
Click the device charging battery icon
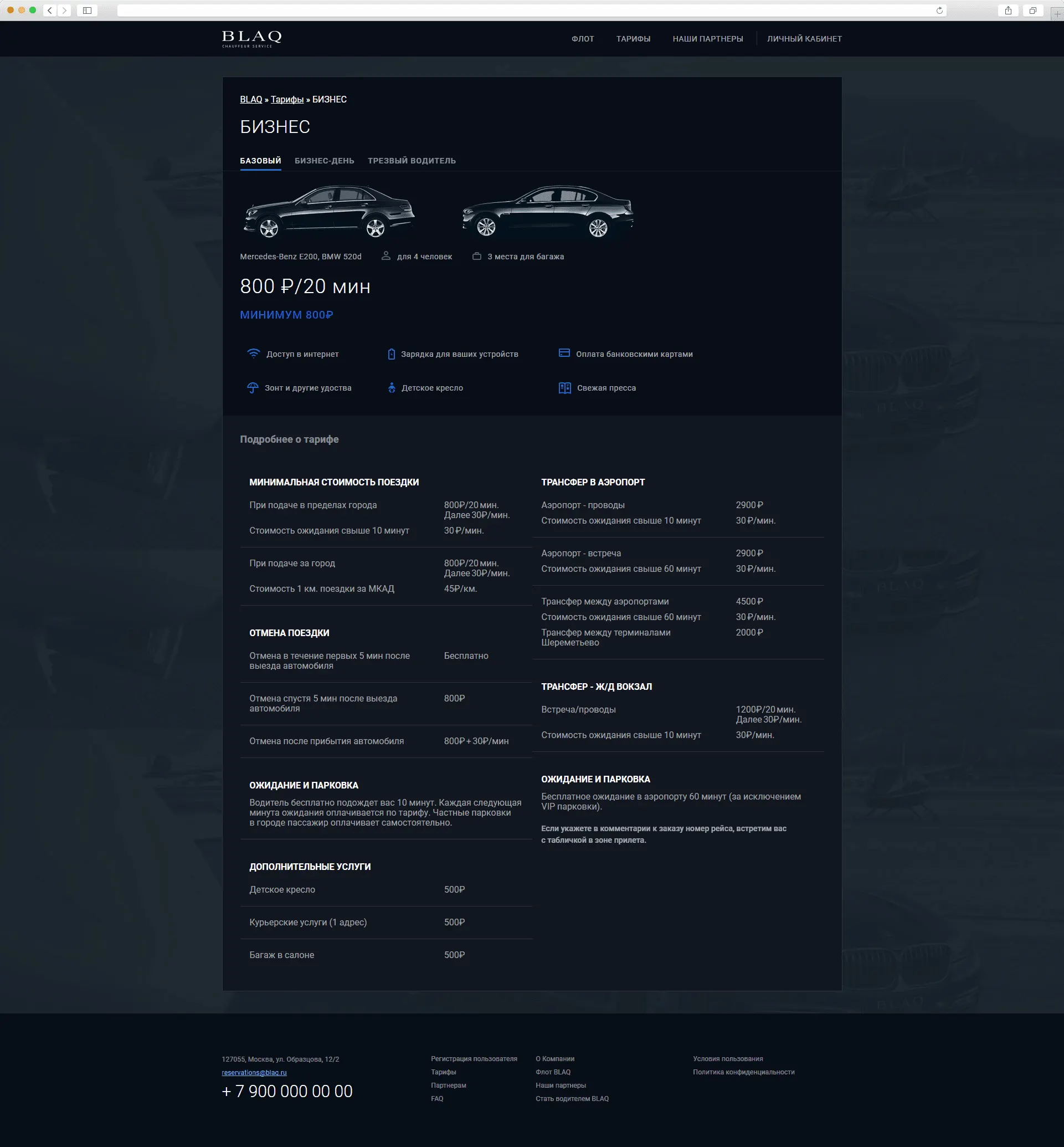pos(391,354)
